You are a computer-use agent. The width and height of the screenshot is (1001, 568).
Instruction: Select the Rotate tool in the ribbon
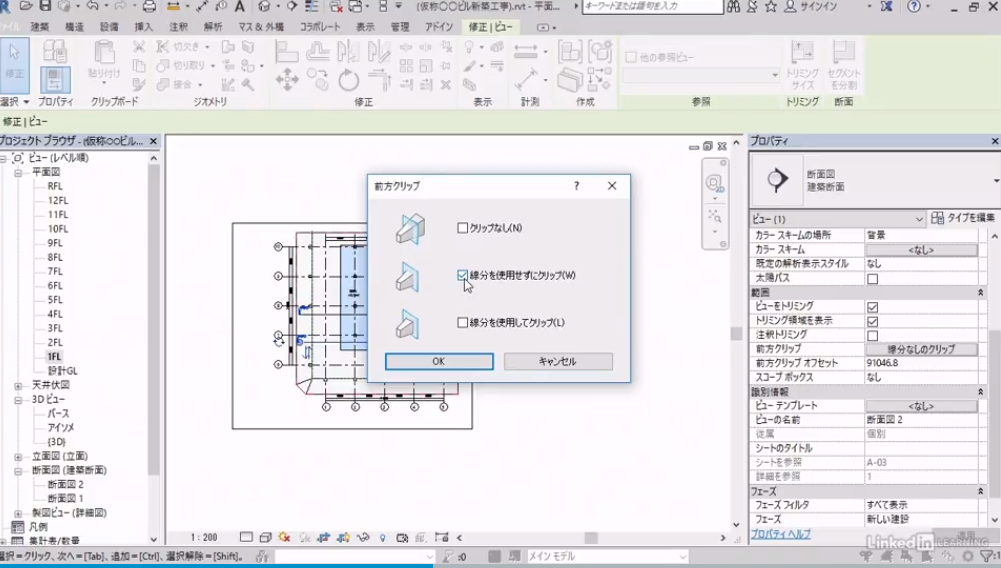[x=348, y=81]
